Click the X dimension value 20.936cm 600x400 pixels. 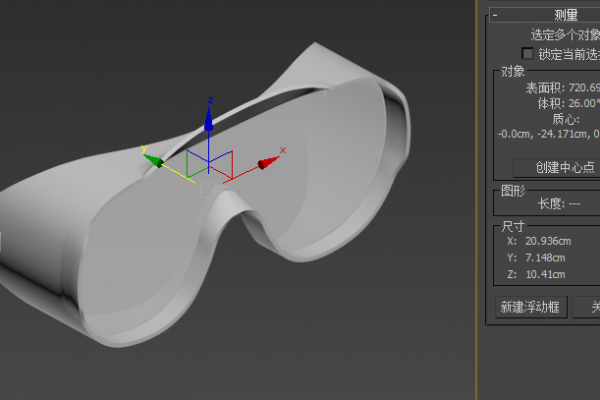[547, 241]
